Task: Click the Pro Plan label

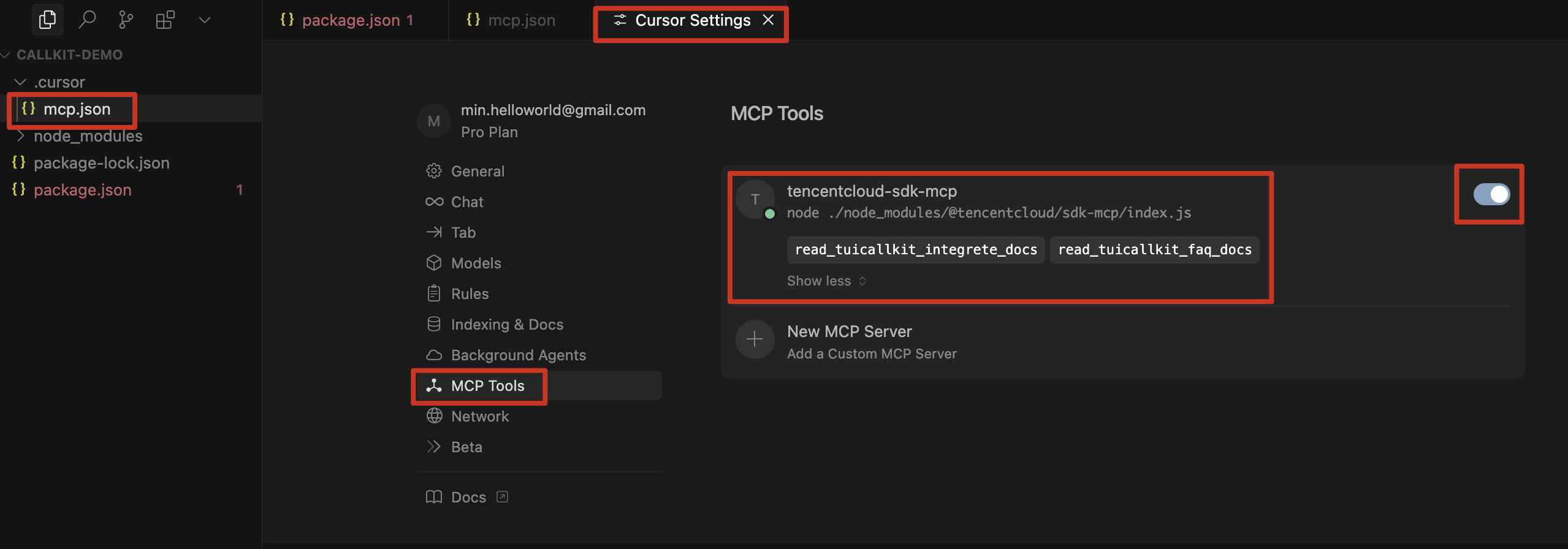Action: (x=489, y=132)
